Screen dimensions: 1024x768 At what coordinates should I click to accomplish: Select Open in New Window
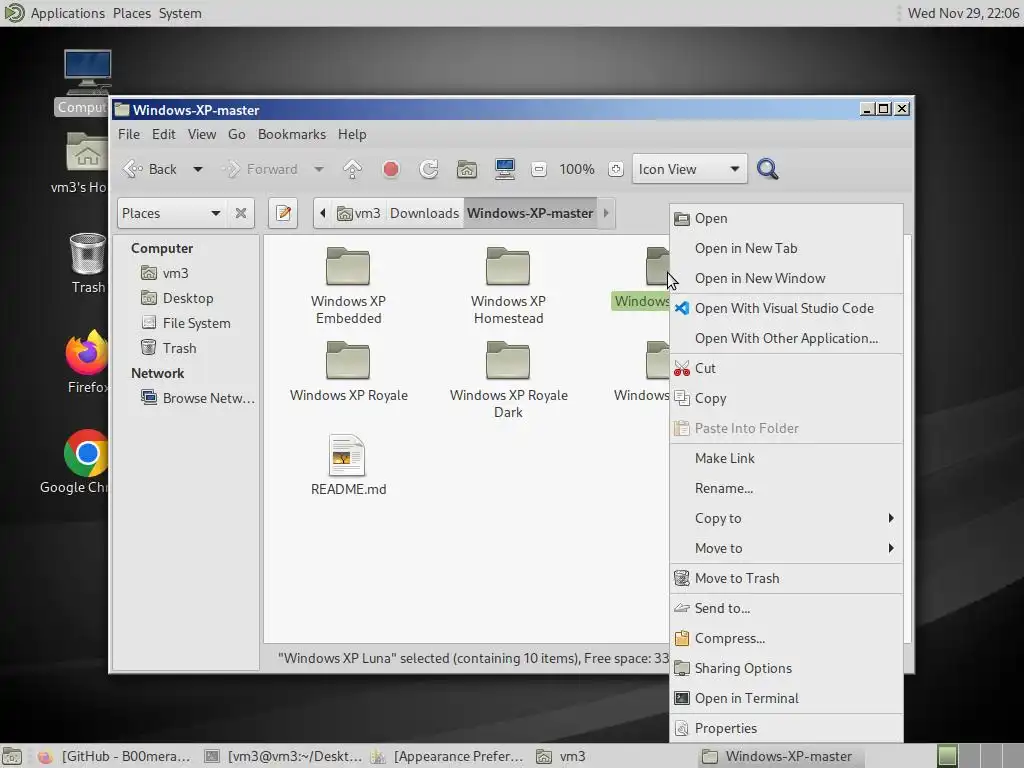tap(786, 278)
